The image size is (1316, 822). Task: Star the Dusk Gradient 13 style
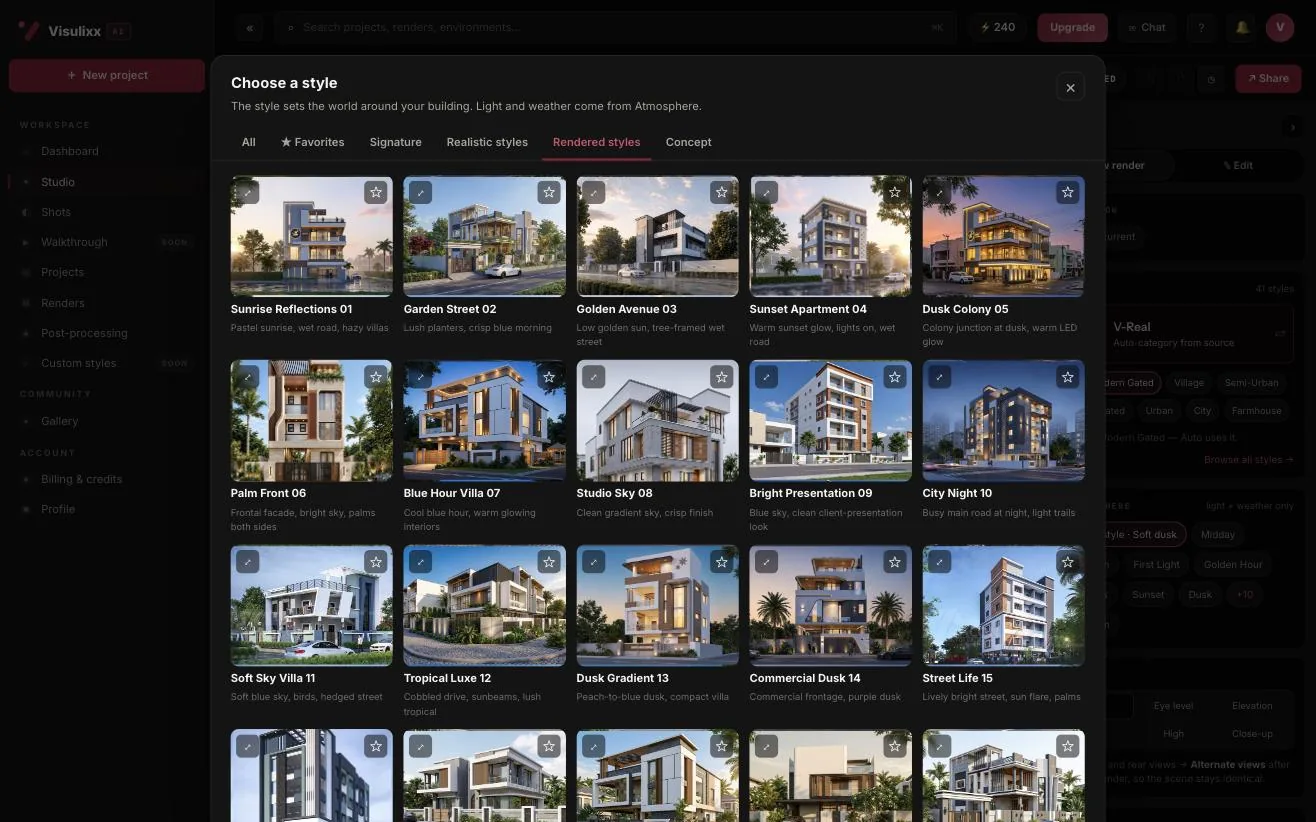pyautogui.click(x=722, y=562)
